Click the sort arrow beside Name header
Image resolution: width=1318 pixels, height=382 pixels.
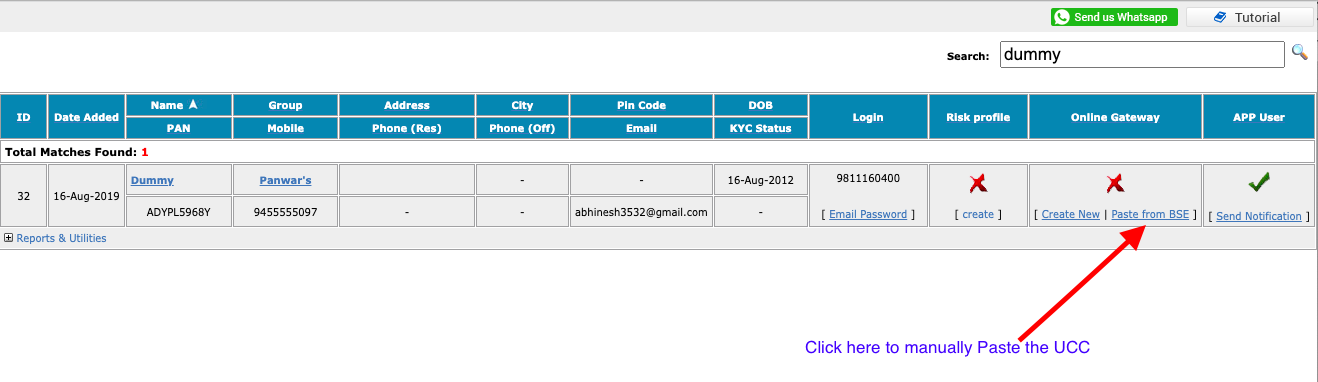pos(193,104)
